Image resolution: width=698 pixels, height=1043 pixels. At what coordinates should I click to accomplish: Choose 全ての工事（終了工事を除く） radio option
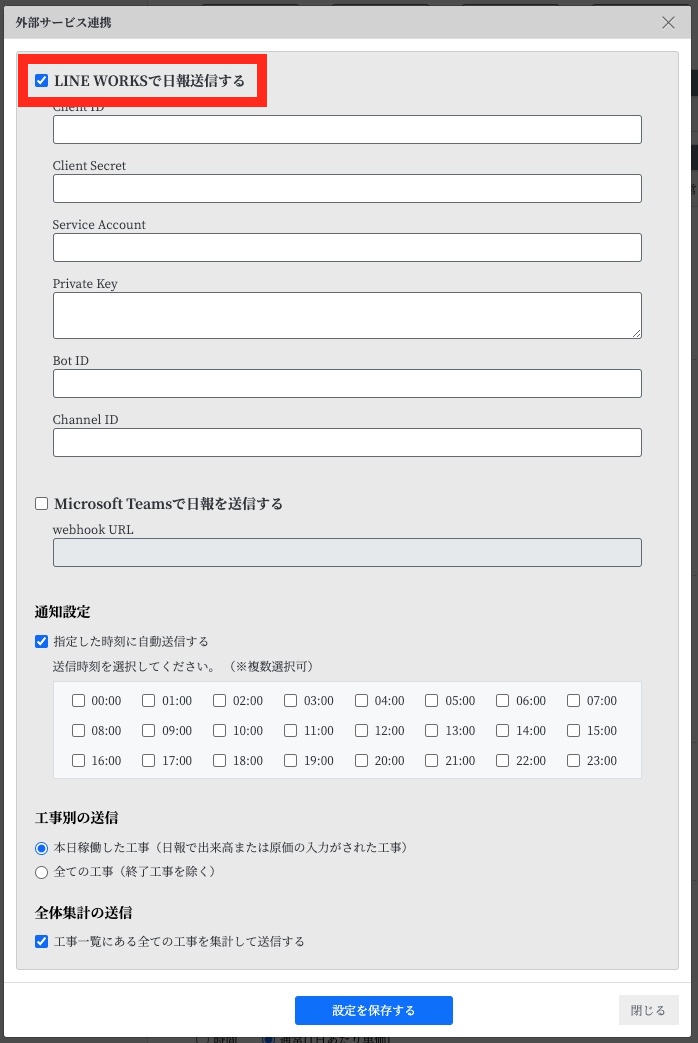point(41,872)
